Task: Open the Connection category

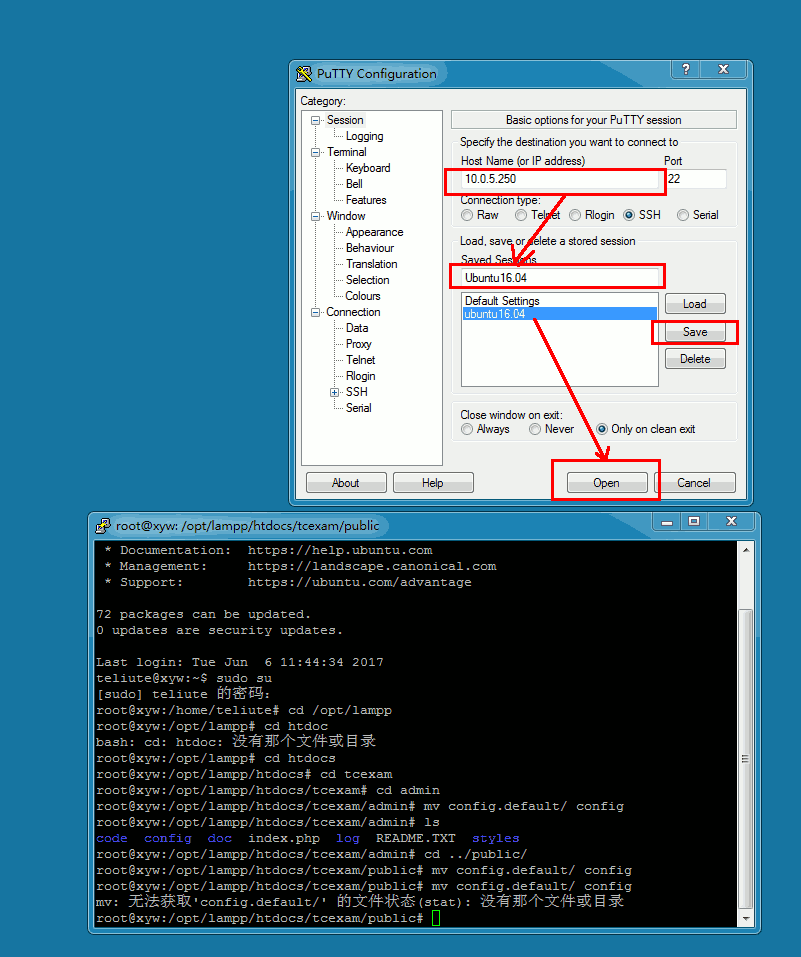Action: [x=353, y=312]
